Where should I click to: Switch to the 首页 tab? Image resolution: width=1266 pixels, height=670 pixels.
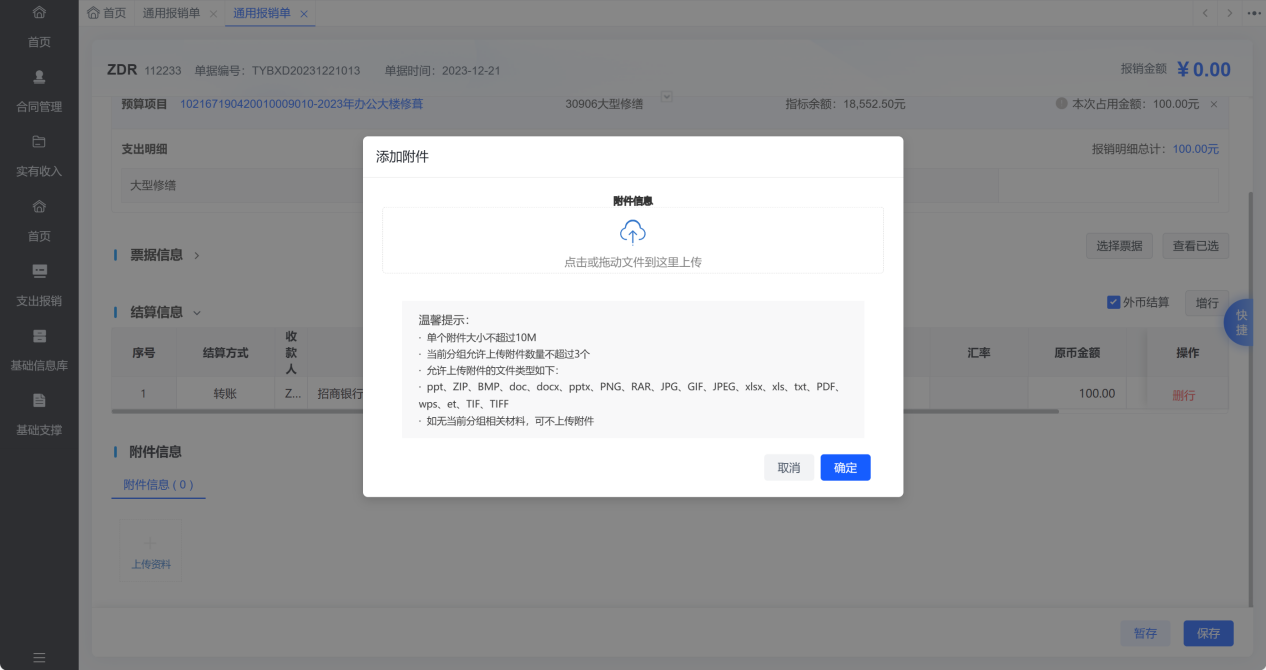[x=106, y=13]
